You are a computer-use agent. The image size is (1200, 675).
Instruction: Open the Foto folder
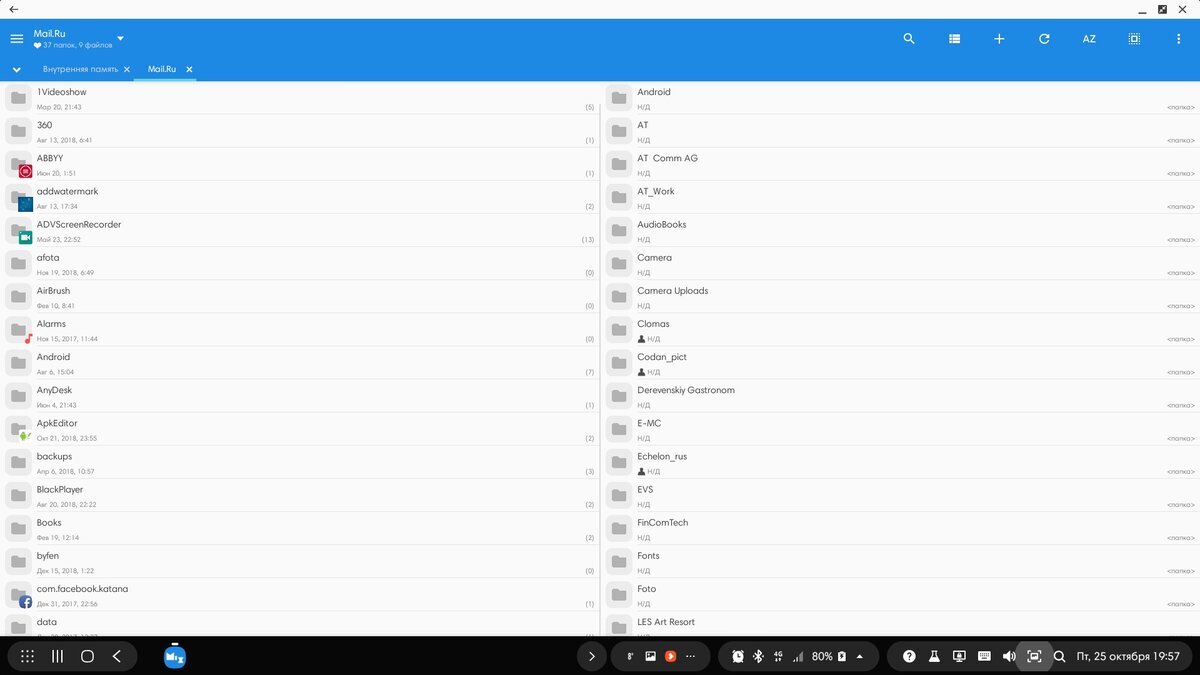click(x=900, y=594)
